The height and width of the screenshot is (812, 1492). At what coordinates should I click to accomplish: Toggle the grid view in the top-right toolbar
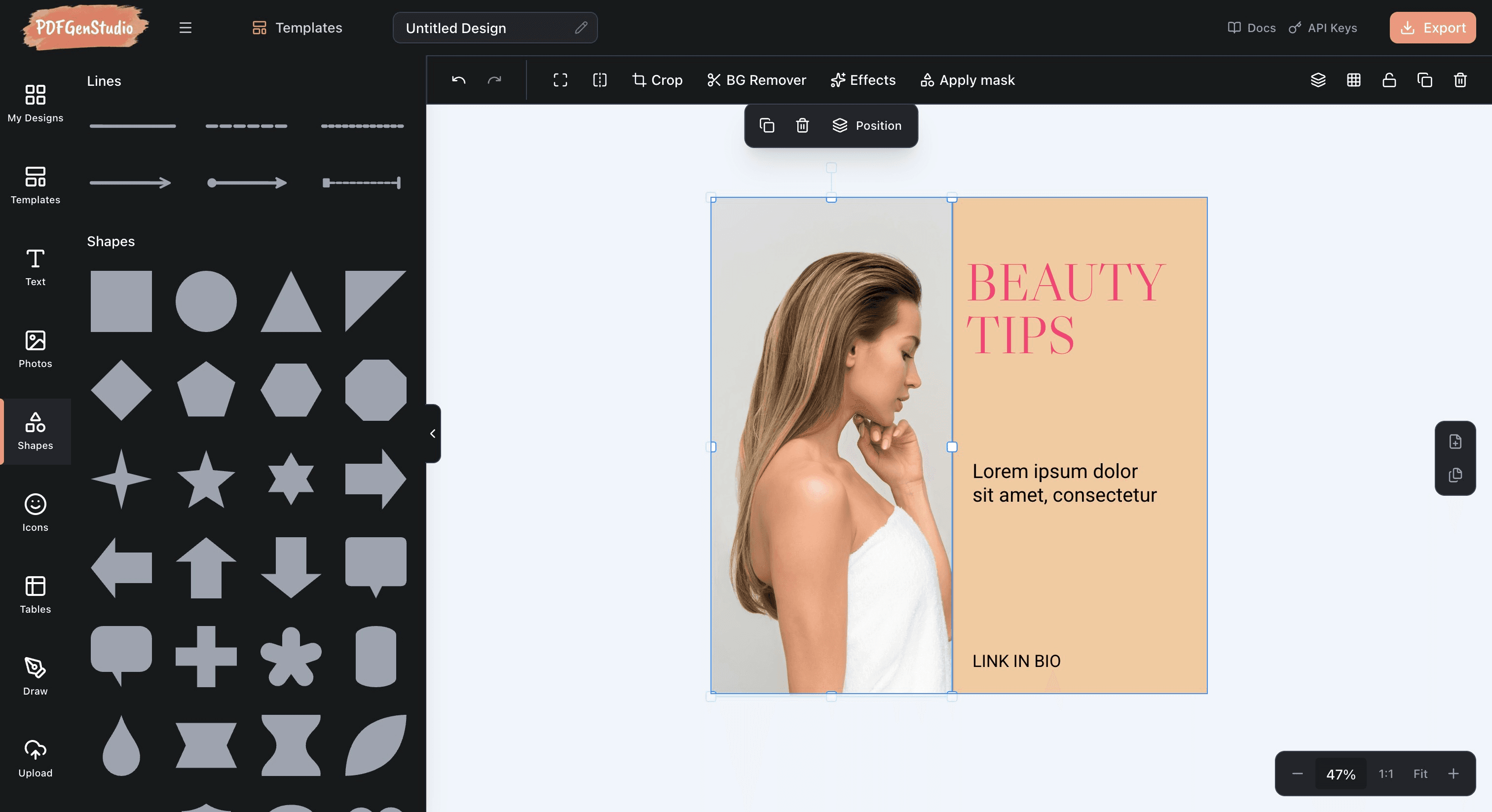[x=1353, y=80]
